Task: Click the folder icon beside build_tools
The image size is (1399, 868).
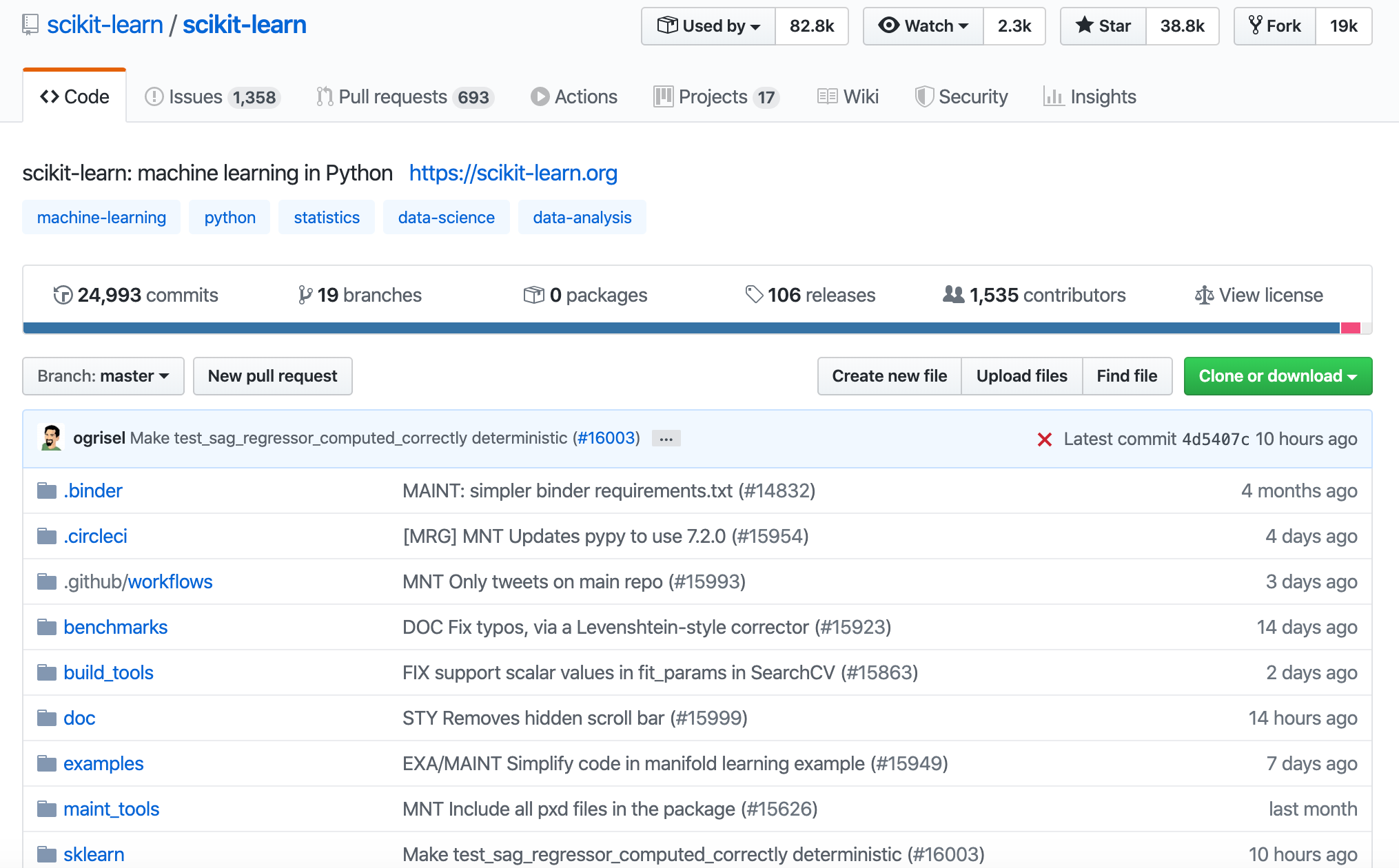Action: [47, 672]
